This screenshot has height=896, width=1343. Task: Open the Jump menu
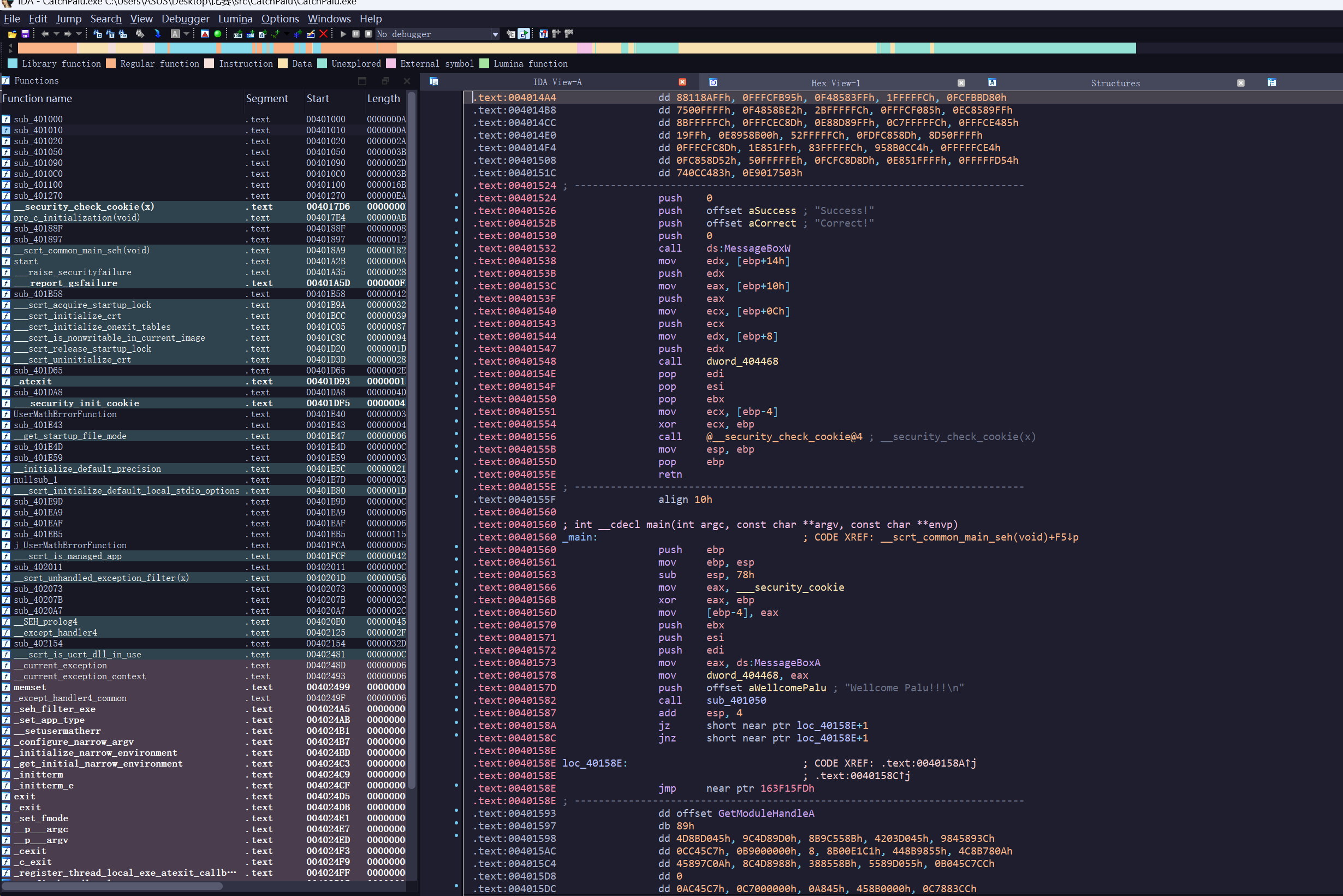(x=69, y=19)
